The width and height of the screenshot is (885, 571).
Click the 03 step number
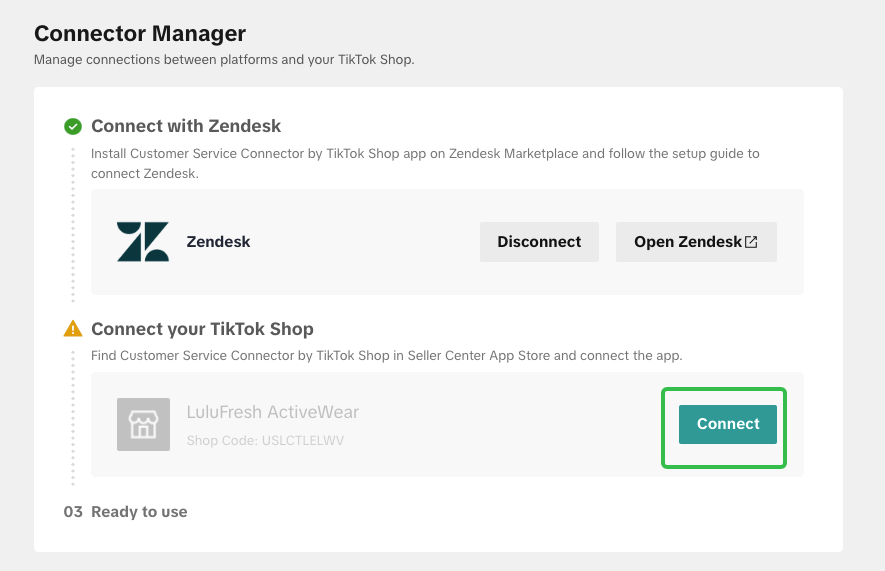click(72, 511)
